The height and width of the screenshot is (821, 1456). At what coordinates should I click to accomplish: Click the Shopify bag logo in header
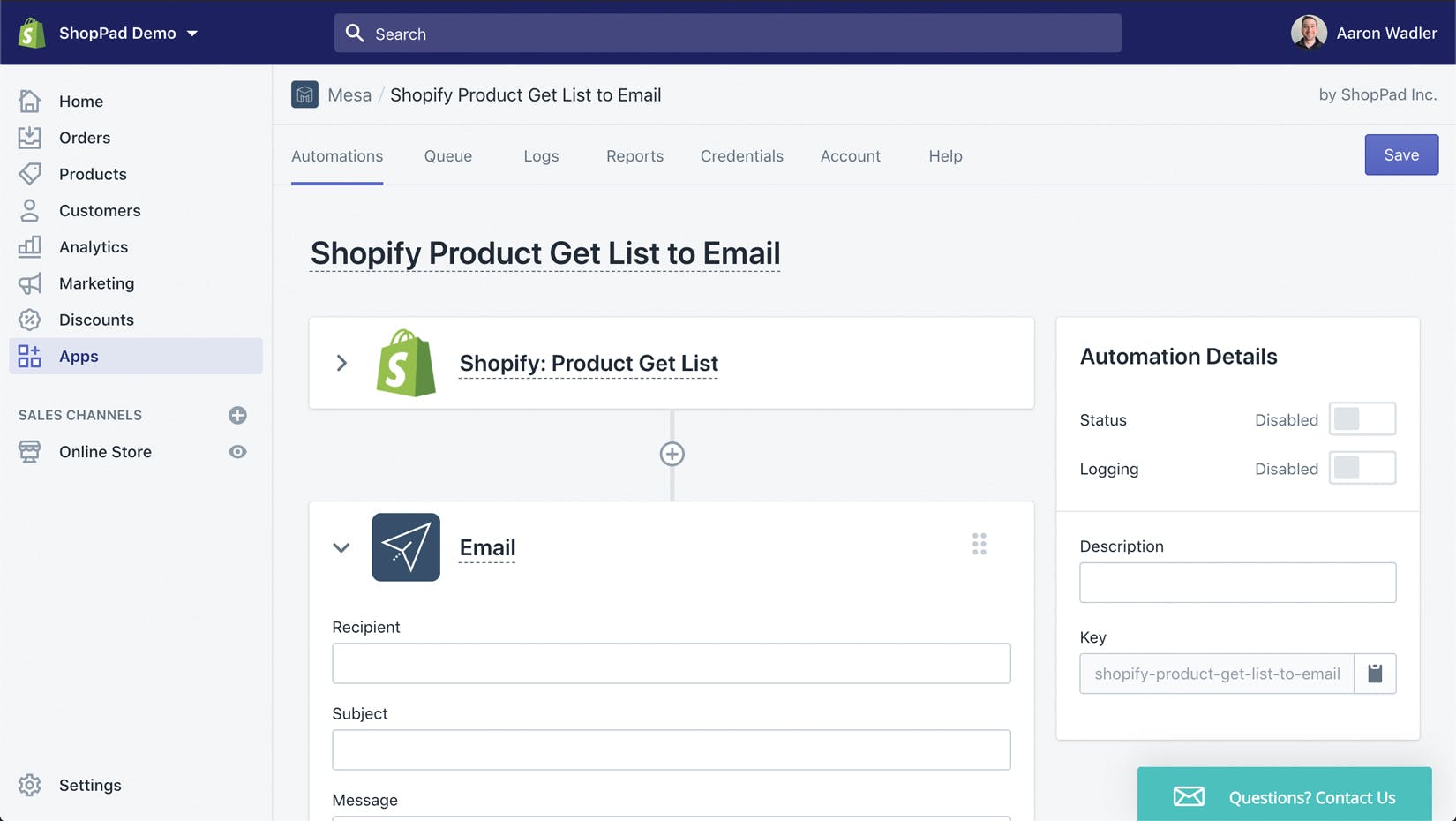coord(32,33)
